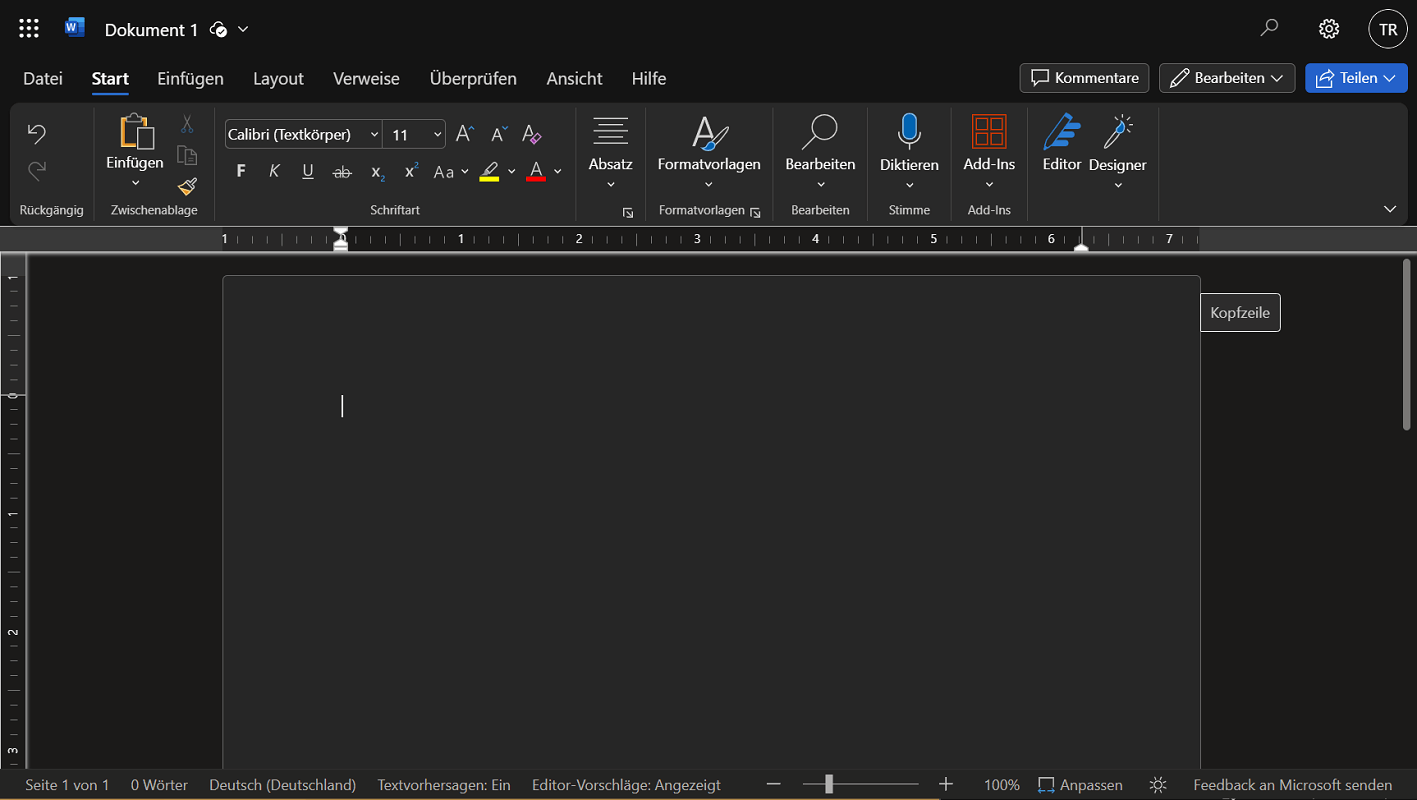Select the Format Painter brush
This screenshot has height=800, width=1417.
pos(187,186)
